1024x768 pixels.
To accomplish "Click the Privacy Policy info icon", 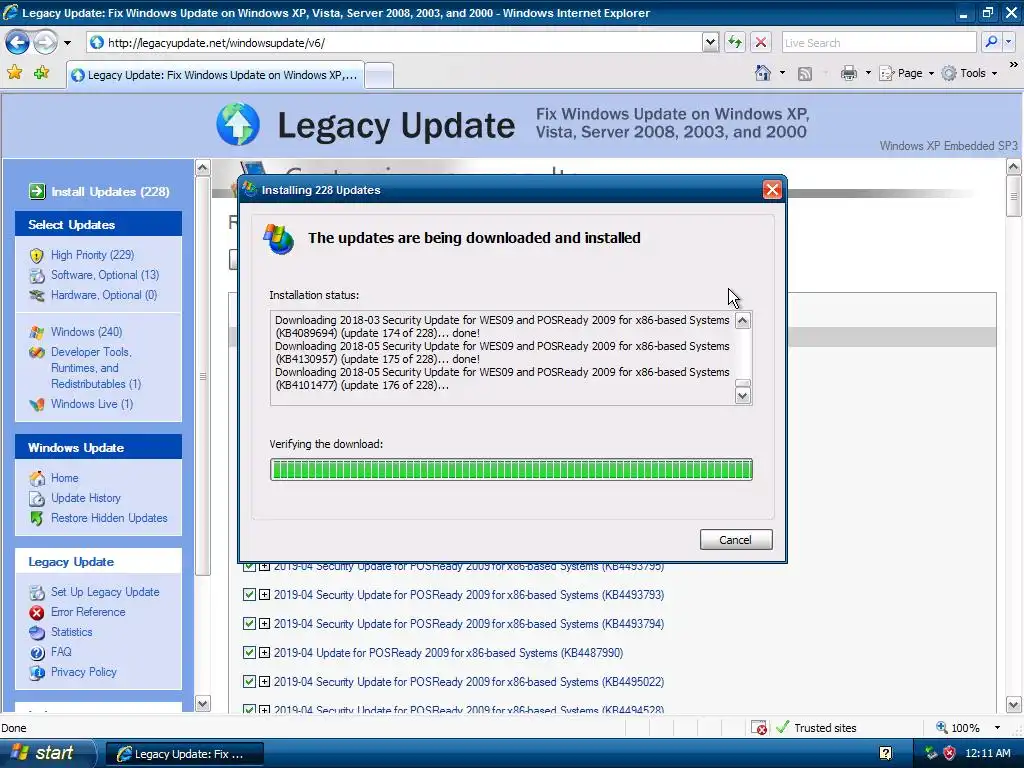I will (37, 672).
